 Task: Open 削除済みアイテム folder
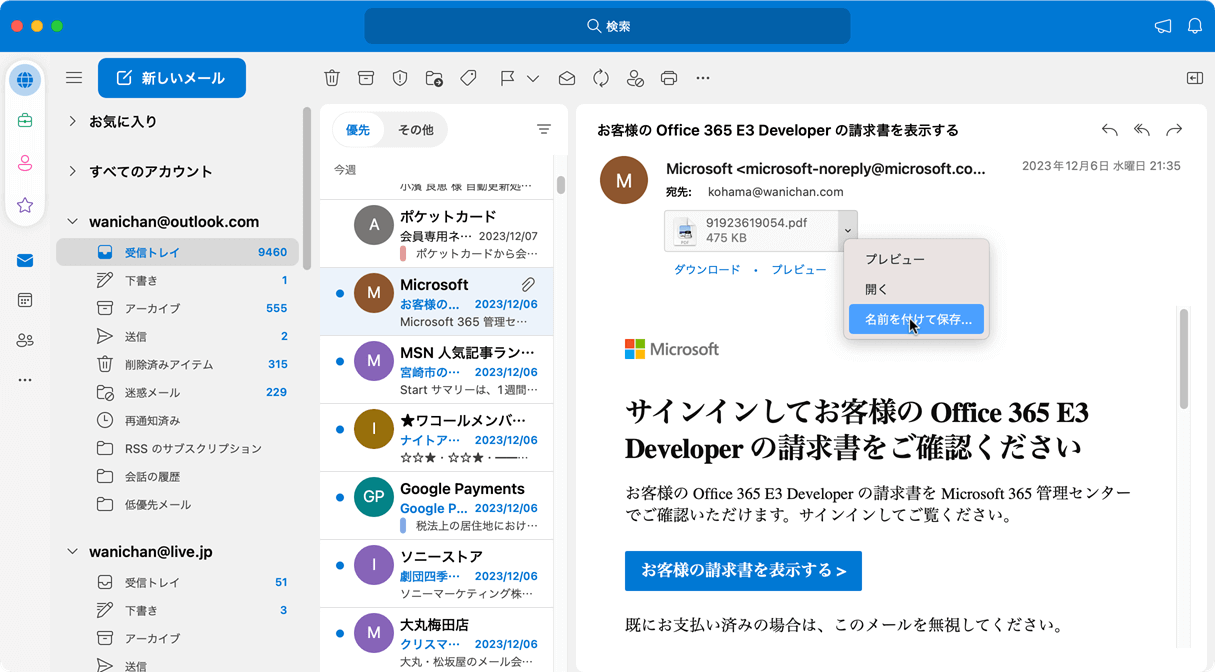[177, 364]
